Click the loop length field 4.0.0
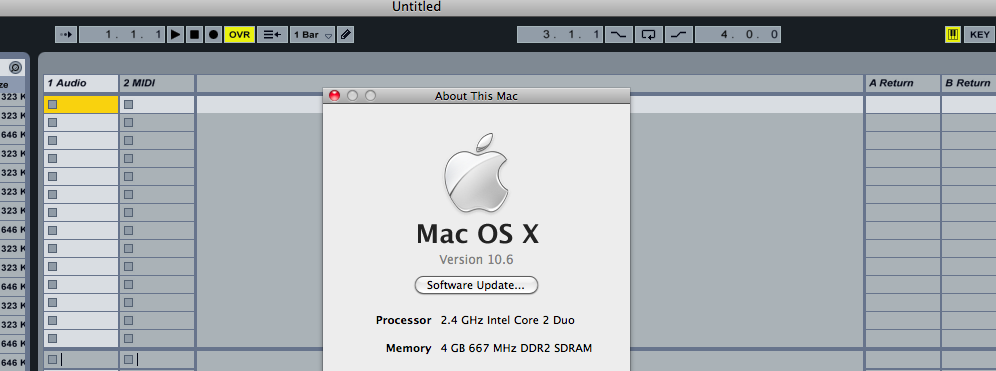This screenshot has width=996, height=371. pos(737,34)
